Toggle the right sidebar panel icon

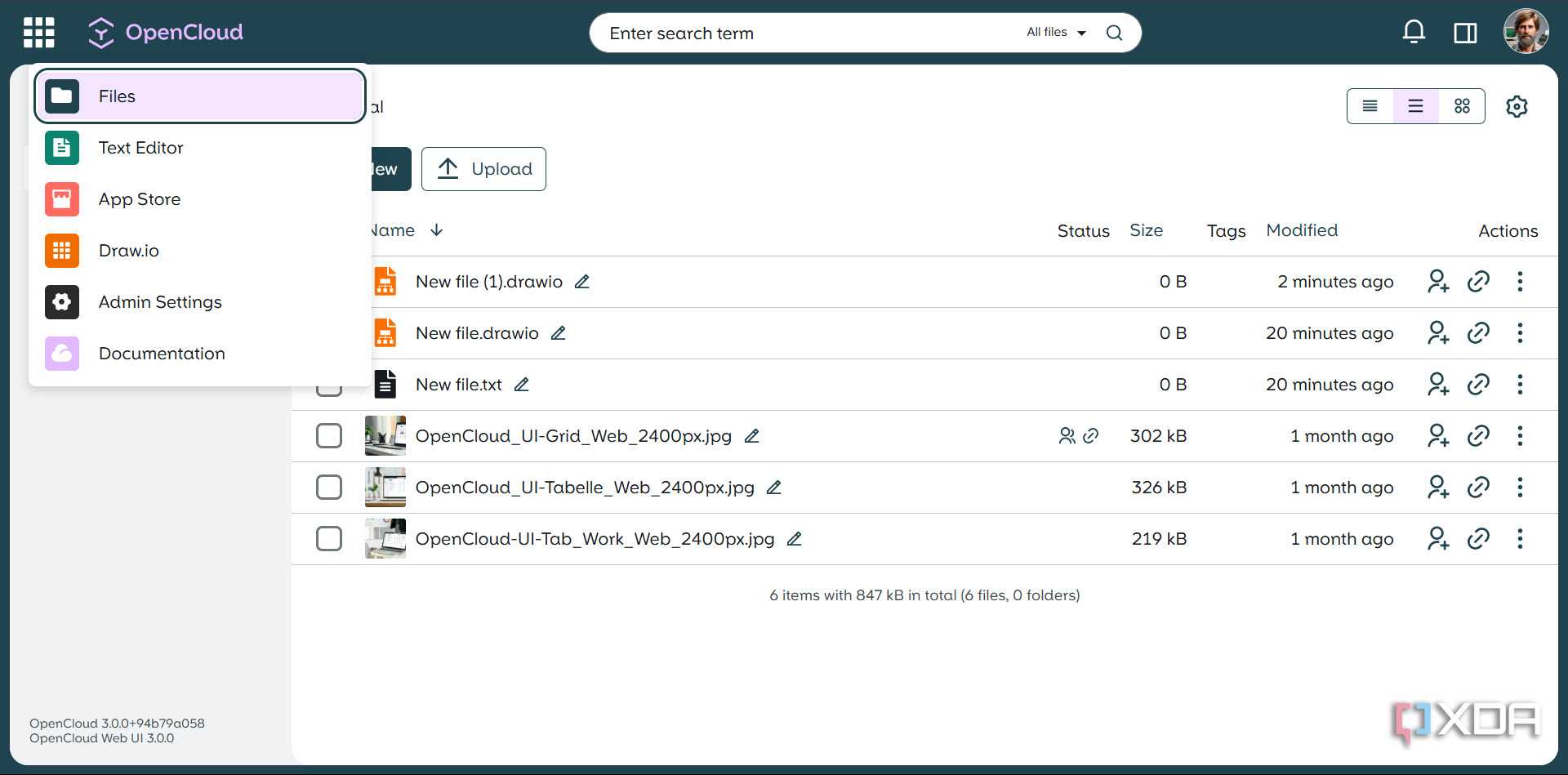pyautogui.click(x=1465, y=33)
